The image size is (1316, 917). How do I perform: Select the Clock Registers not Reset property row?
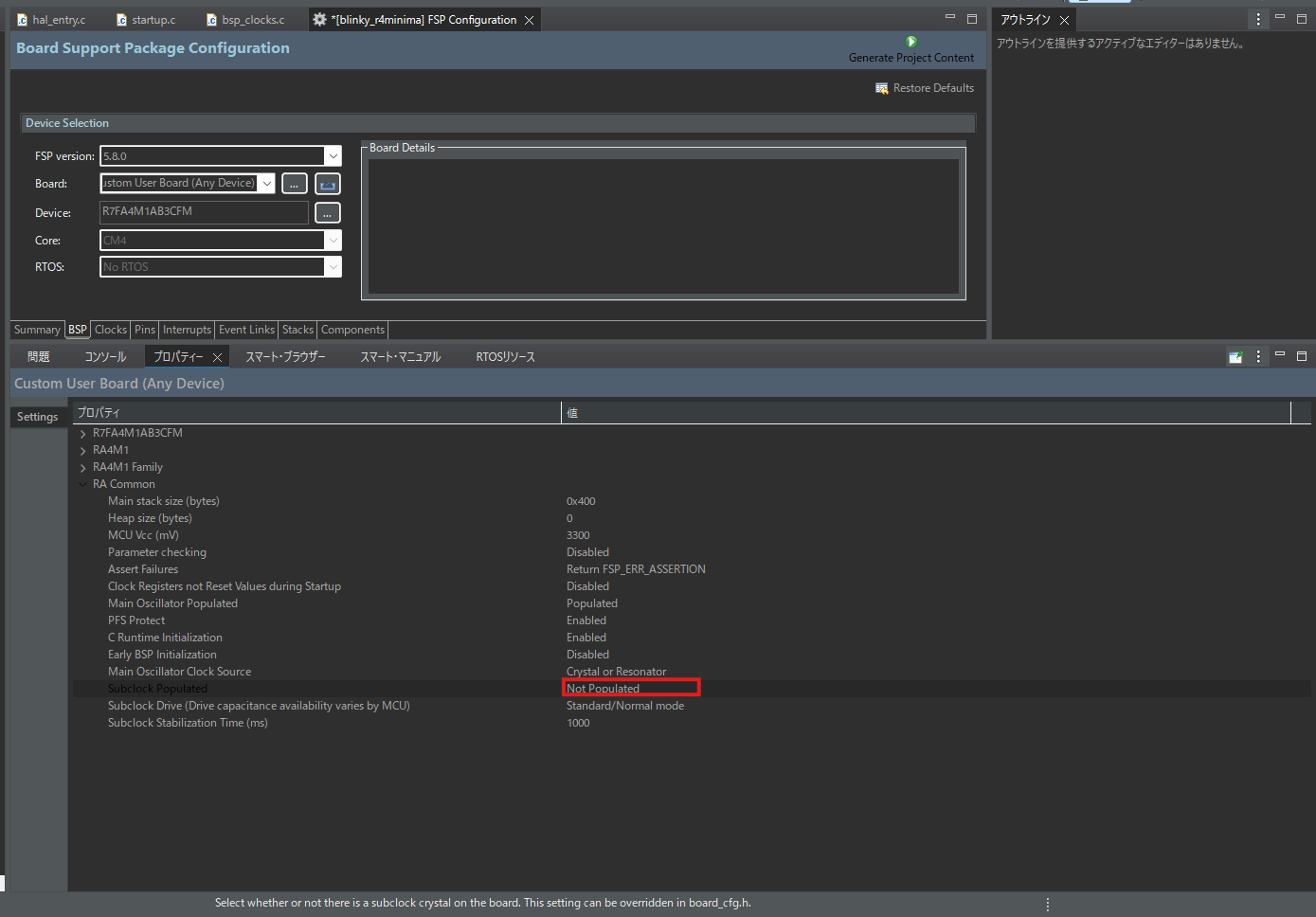pos(692,586)
